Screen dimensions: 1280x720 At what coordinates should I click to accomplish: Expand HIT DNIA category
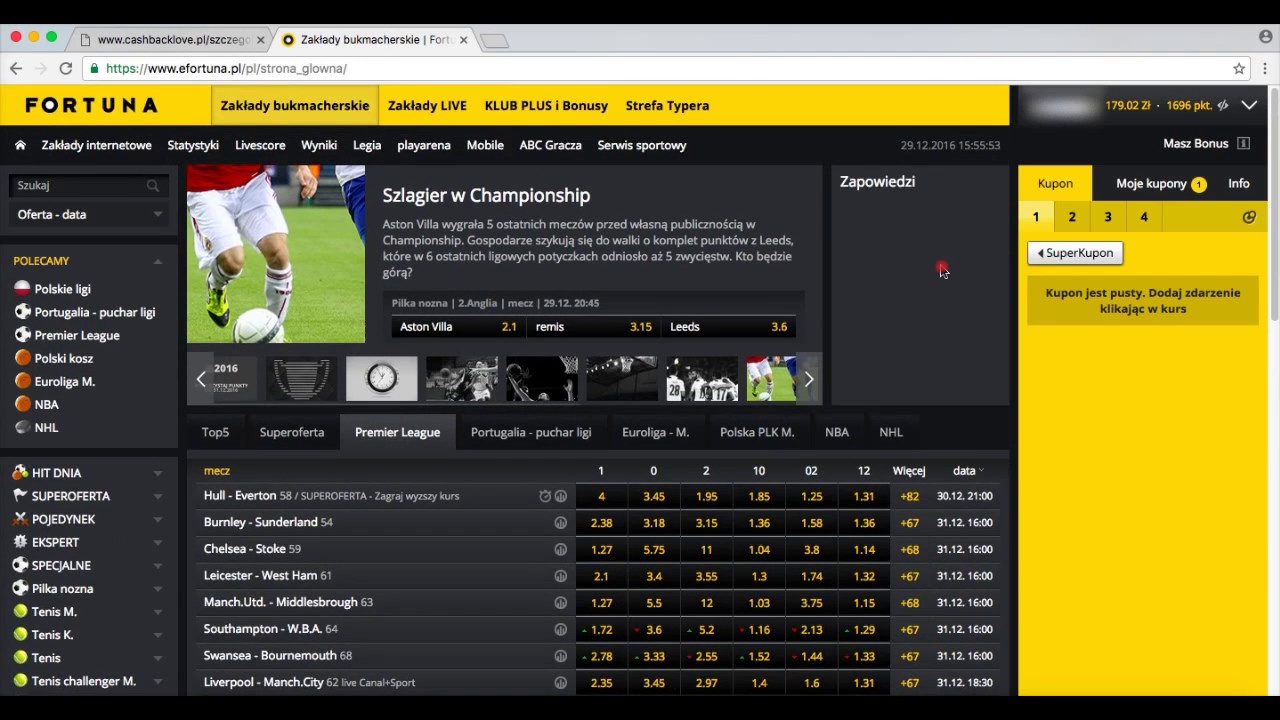157,473
